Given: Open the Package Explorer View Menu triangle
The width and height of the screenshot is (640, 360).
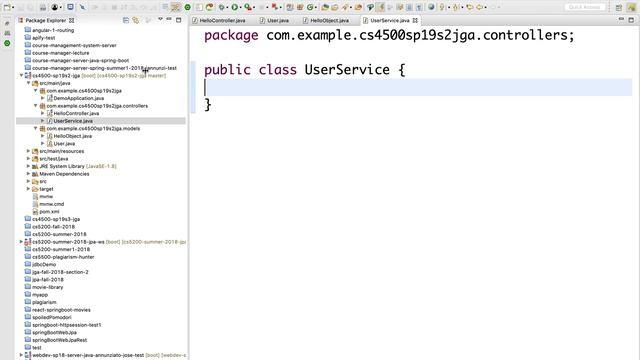Looking at the screenshot, I should click(x=160, y=19).
